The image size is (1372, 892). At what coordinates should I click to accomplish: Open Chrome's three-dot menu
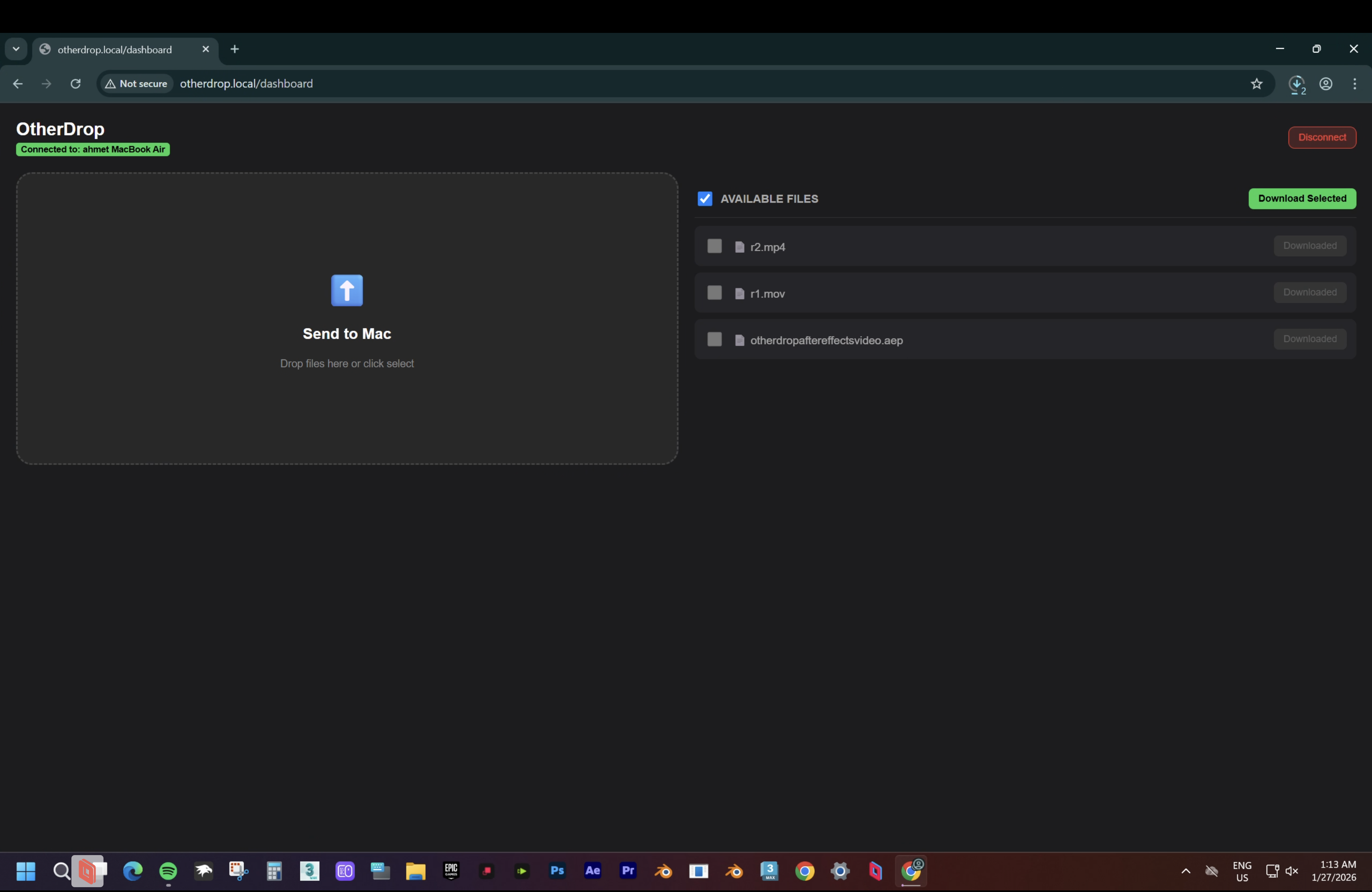click(1355, 84)
